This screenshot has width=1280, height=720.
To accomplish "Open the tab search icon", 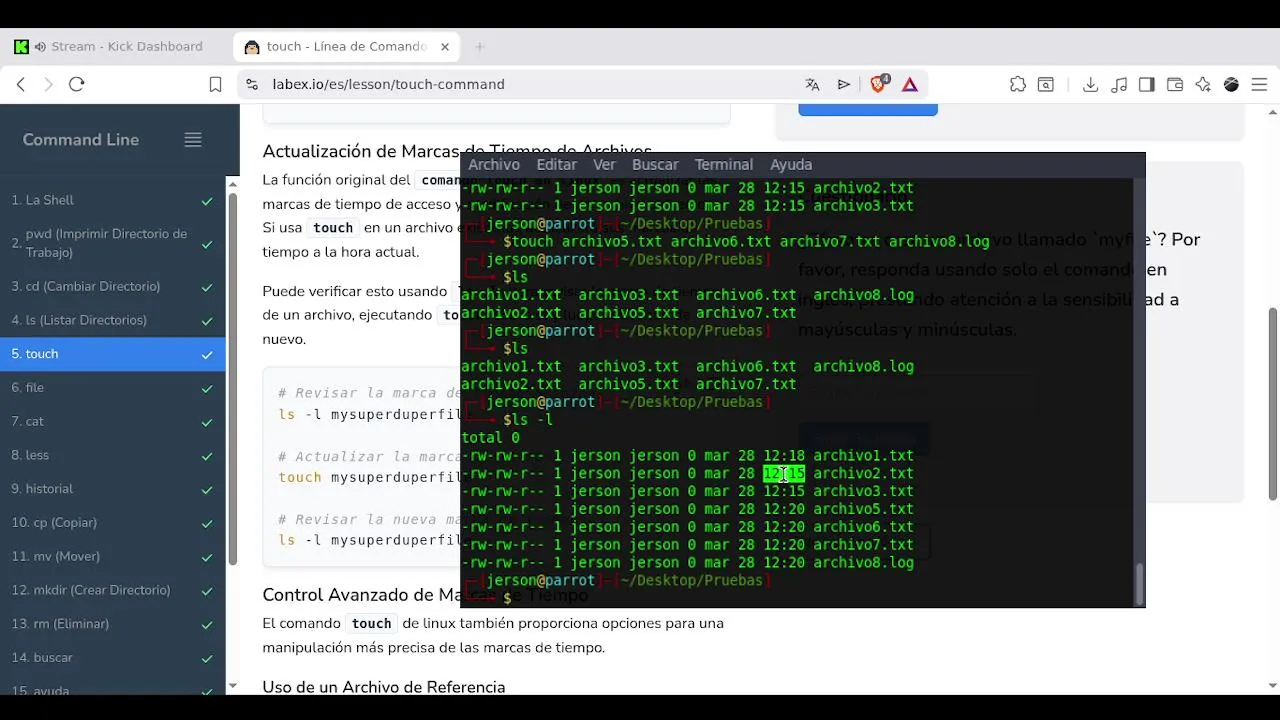I will tap(1045, 85).
